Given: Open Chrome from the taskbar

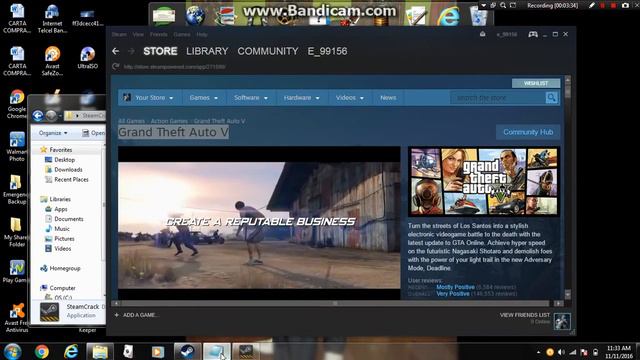Looking at the screenshot, I should (42, 351).
